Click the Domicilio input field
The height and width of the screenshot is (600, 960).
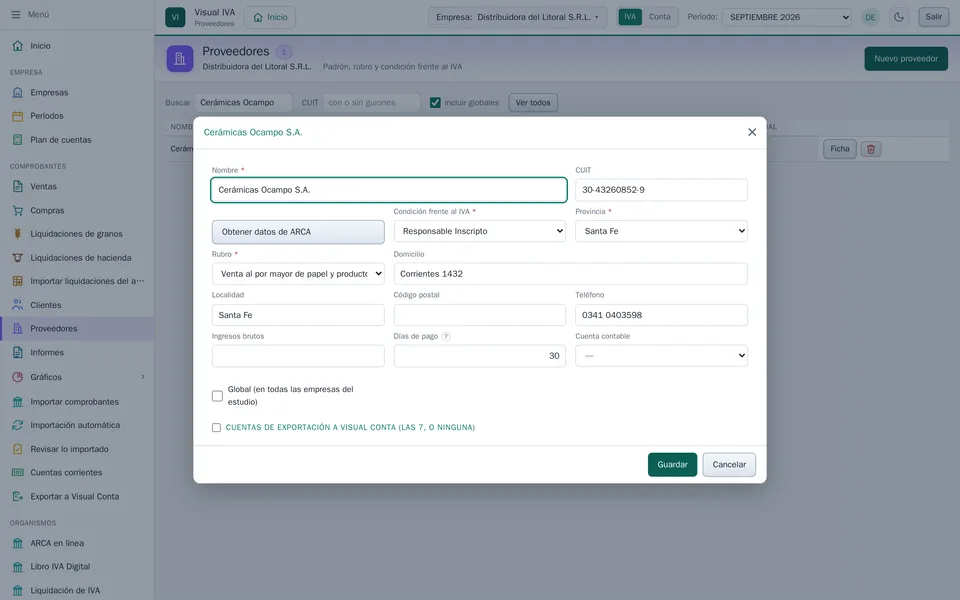click(x=571, y=274)
